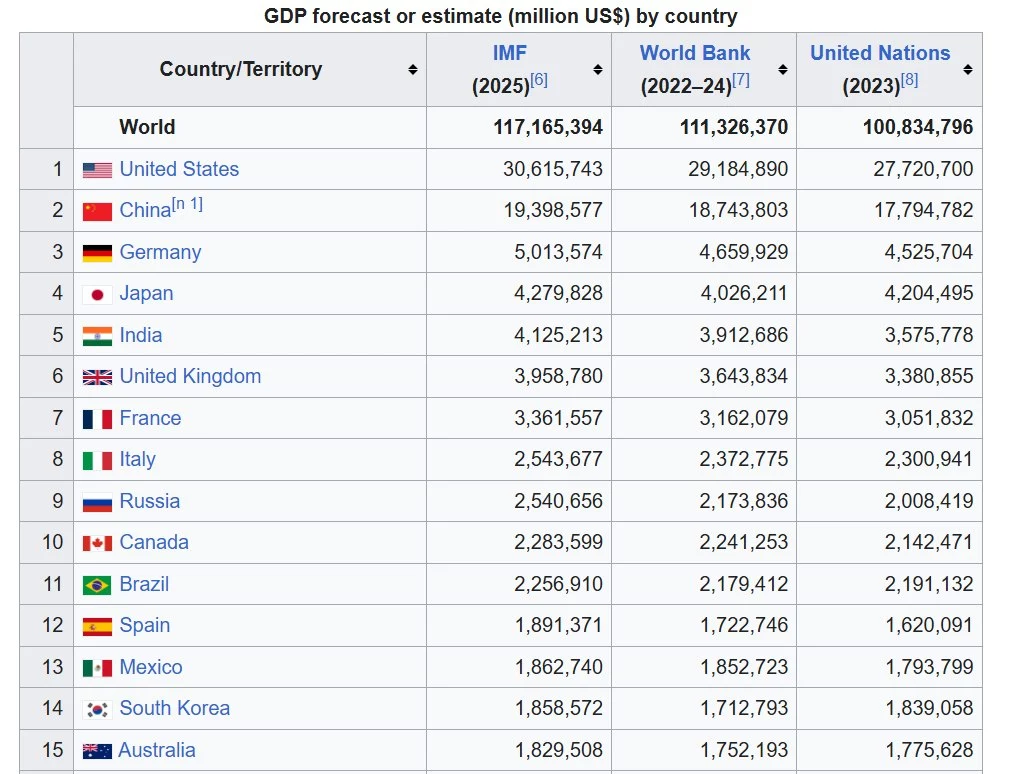
Task: Select World Bank world total 111,326,370
Action: click(734, 127)
